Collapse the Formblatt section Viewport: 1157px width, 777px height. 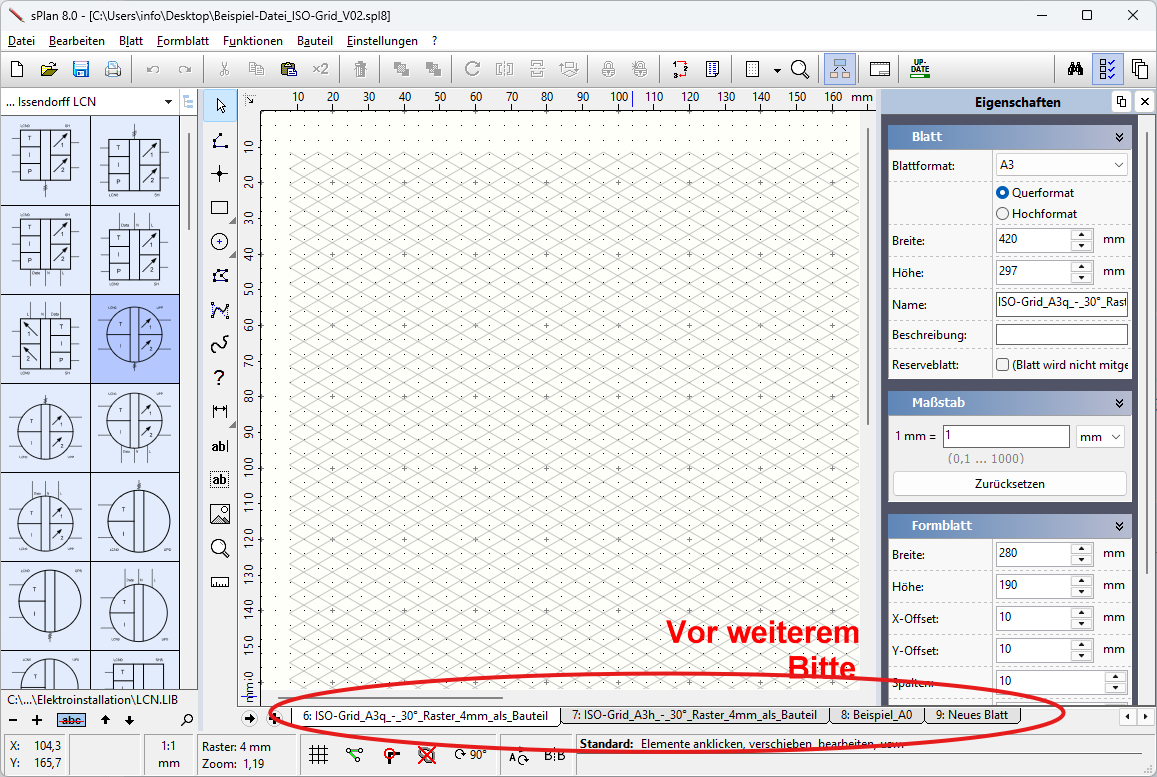(x=1119, y=526)
